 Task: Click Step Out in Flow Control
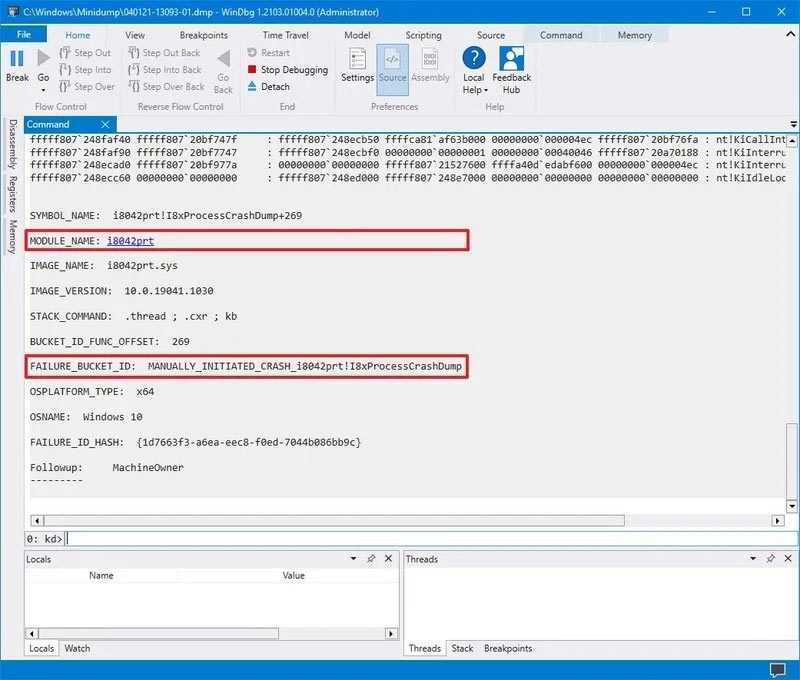(85, 53)
